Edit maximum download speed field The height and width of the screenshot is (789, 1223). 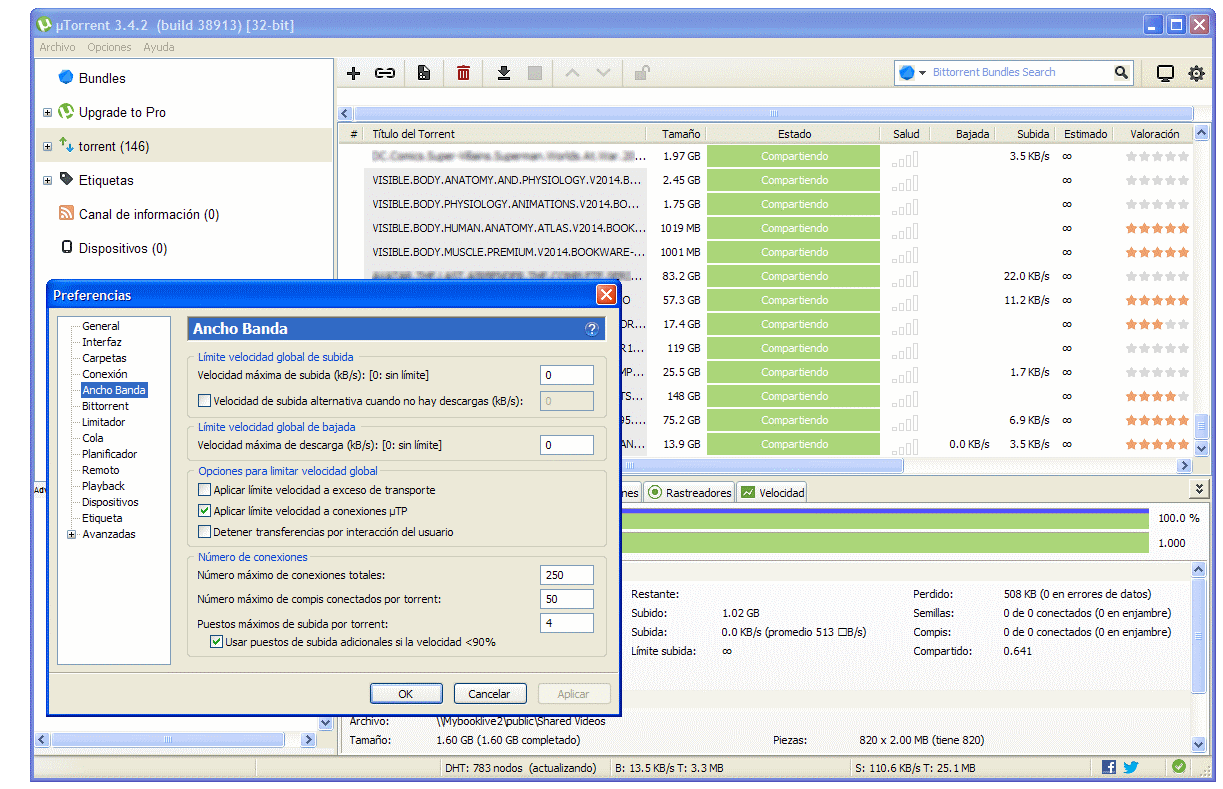point(567,445)
